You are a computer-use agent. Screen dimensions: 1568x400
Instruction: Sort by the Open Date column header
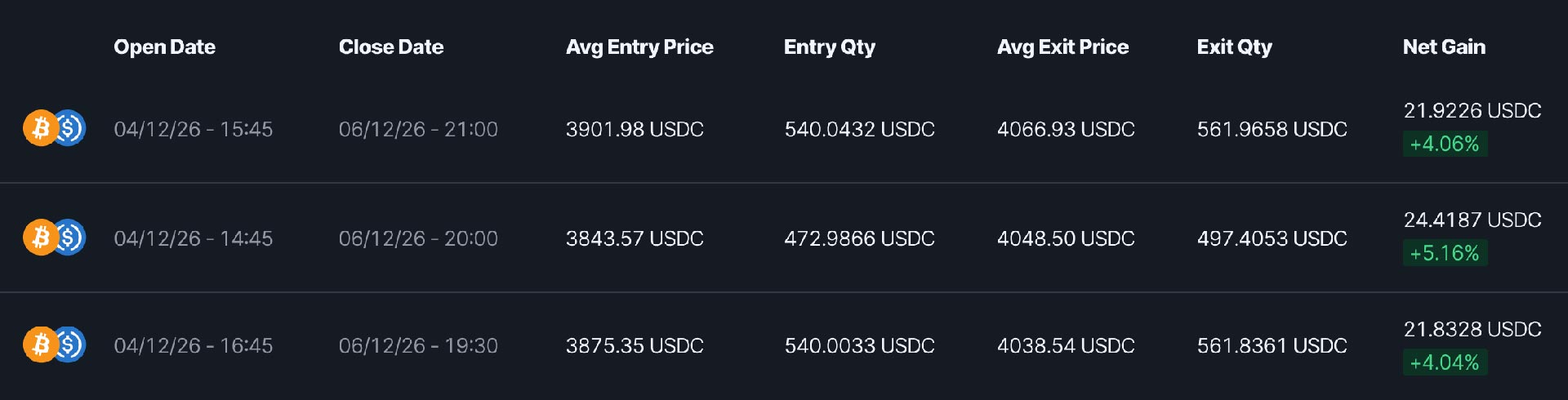[164, 47]
